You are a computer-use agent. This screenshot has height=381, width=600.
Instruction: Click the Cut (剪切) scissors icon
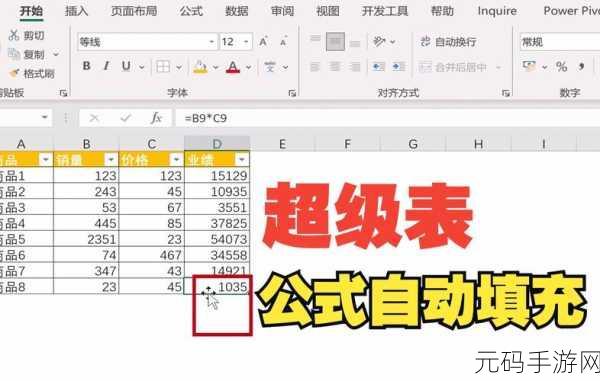click(x=14, y=35)
